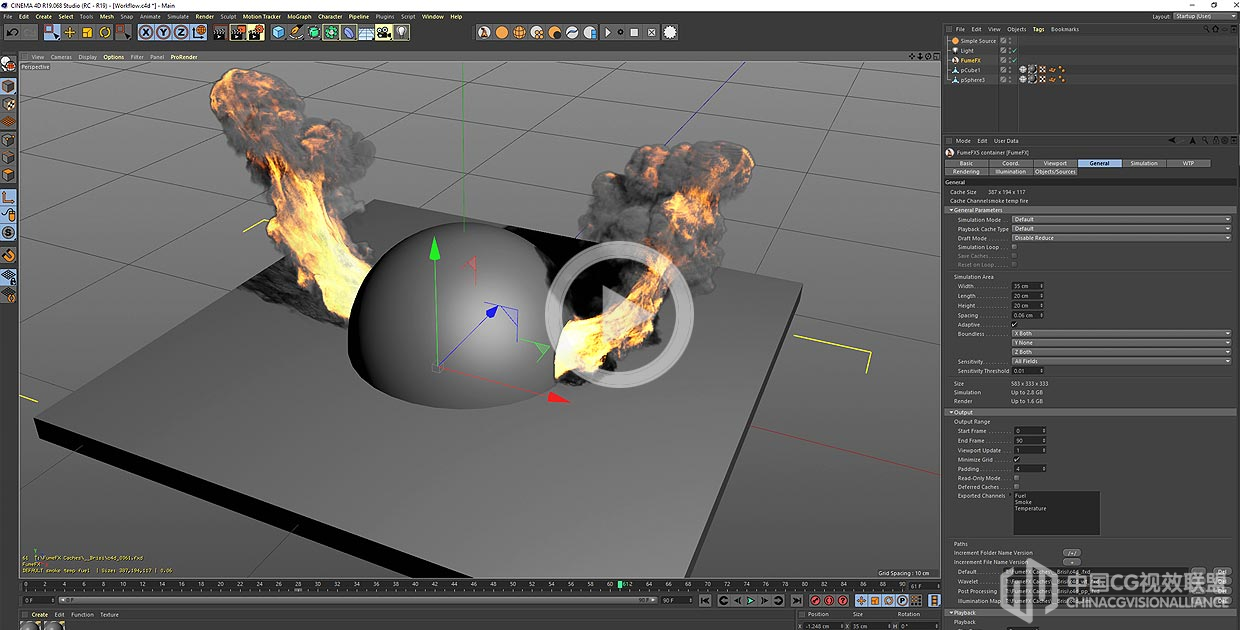Open Boundless Y None dropdown
The image size is (1240, 630).
pyautogui.click(x=1121, y=343)
